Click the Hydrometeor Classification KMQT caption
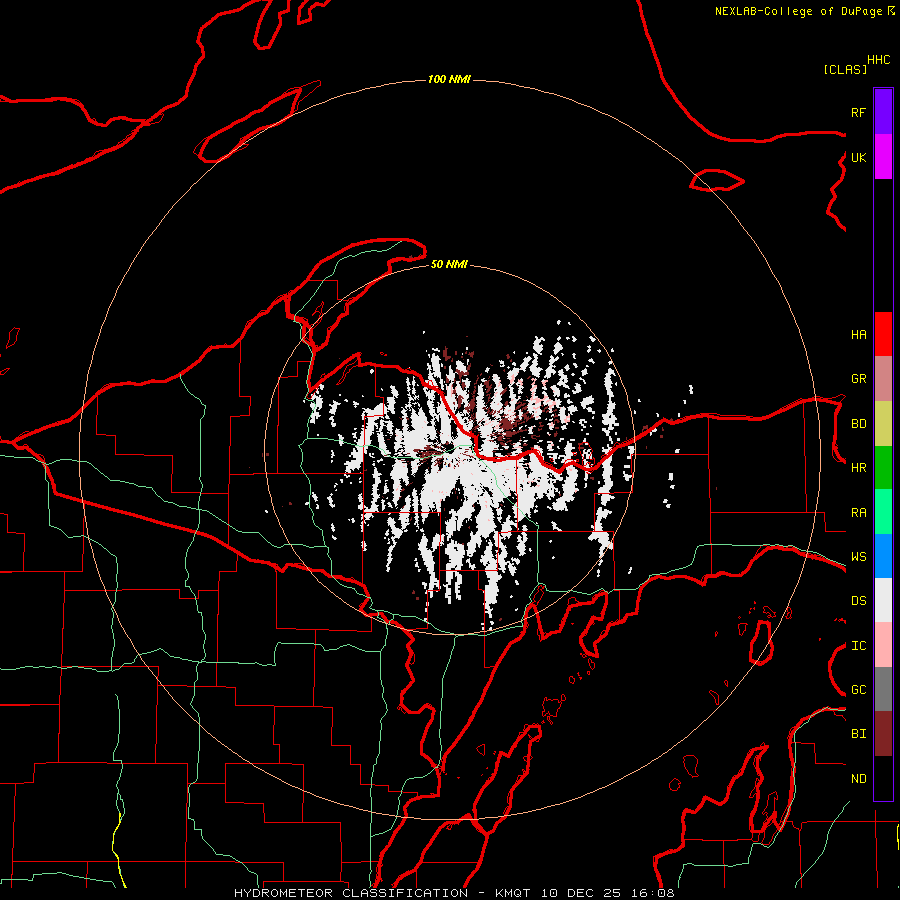This screenshot has width=900, height=900. click(x=455, y=893)
